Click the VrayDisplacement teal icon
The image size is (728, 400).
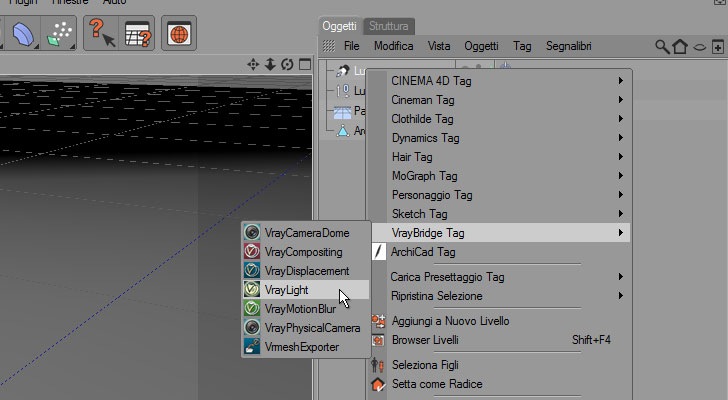click(x=252, y=271)
